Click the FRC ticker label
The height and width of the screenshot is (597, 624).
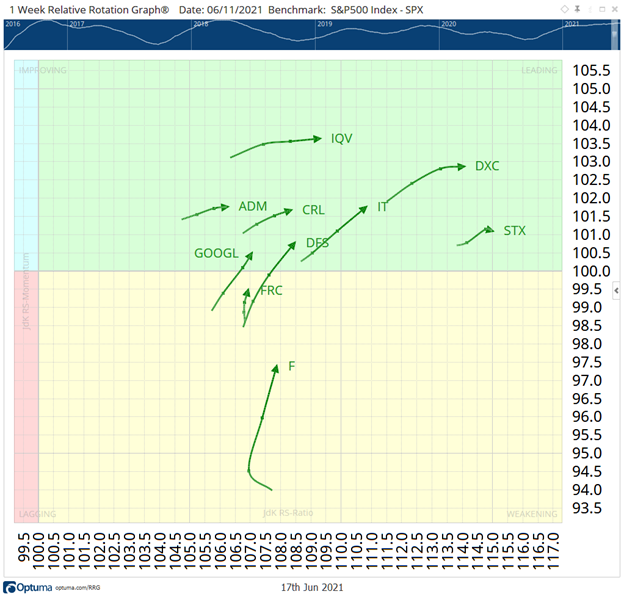(x=271, y=291)
